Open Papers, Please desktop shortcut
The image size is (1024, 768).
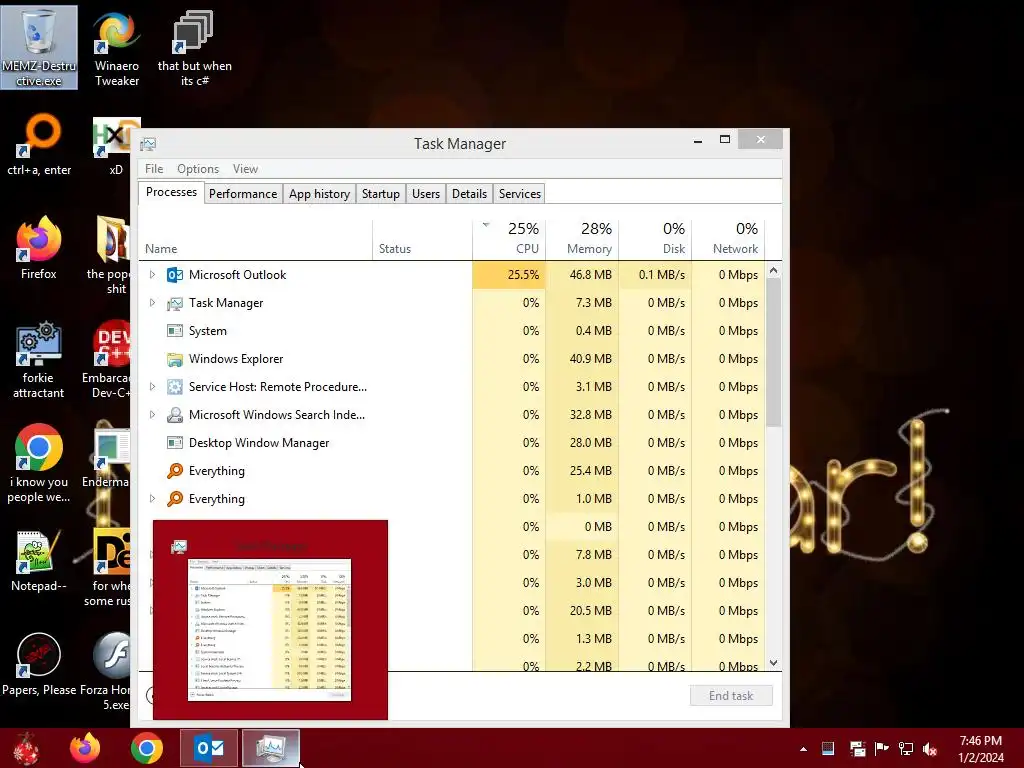point(39,665)
